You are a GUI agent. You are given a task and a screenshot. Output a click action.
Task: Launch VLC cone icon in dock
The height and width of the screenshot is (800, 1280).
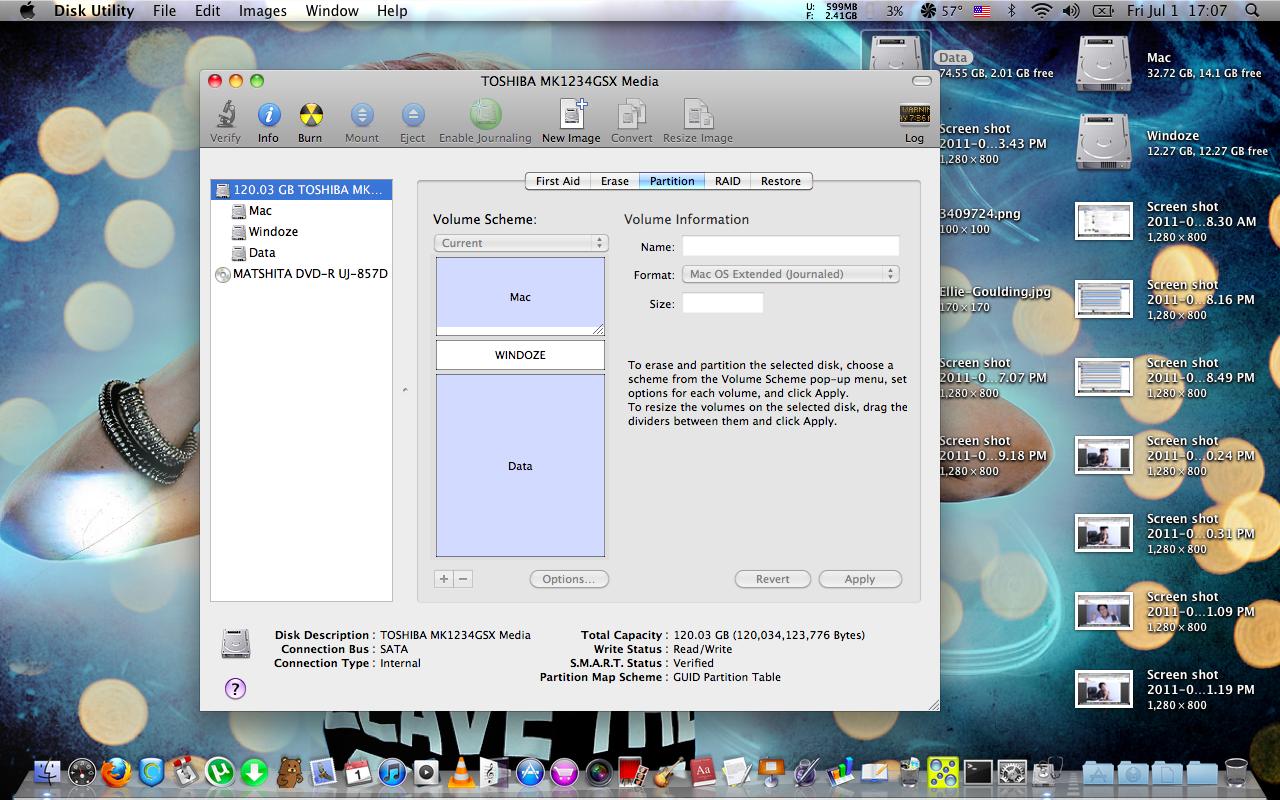point(461,771)
